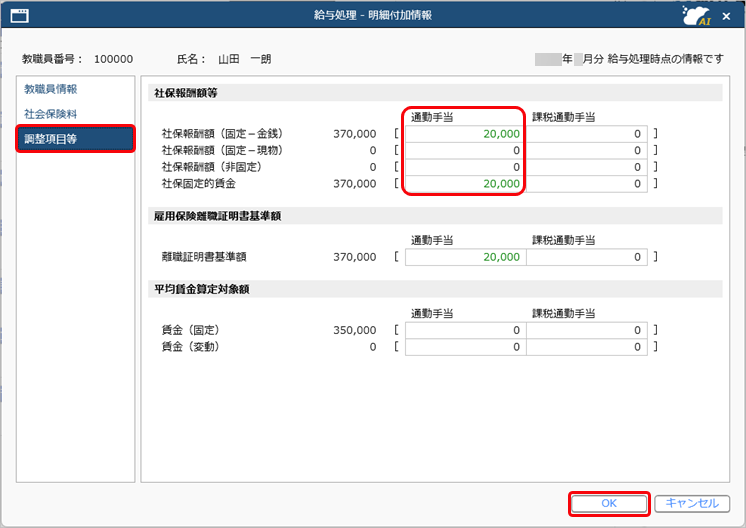Edit 課税通勤手当 field for 社保報酬額(固定-現物)
The width and height of the screenshot is (746, 528).
coord(587,151)
